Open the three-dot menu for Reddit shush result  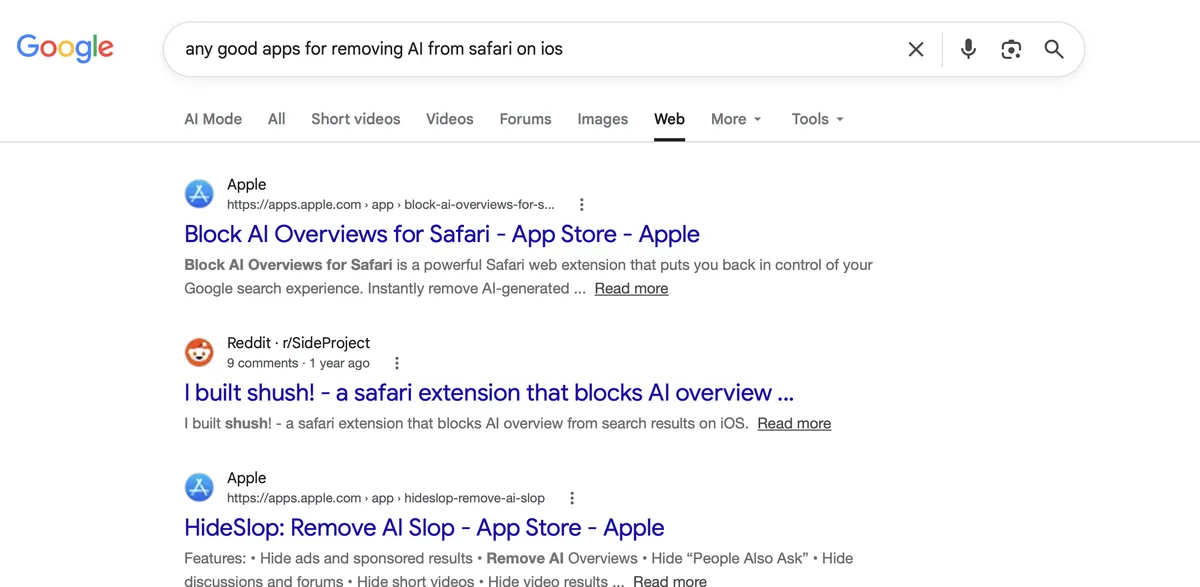tap(397, 363)
